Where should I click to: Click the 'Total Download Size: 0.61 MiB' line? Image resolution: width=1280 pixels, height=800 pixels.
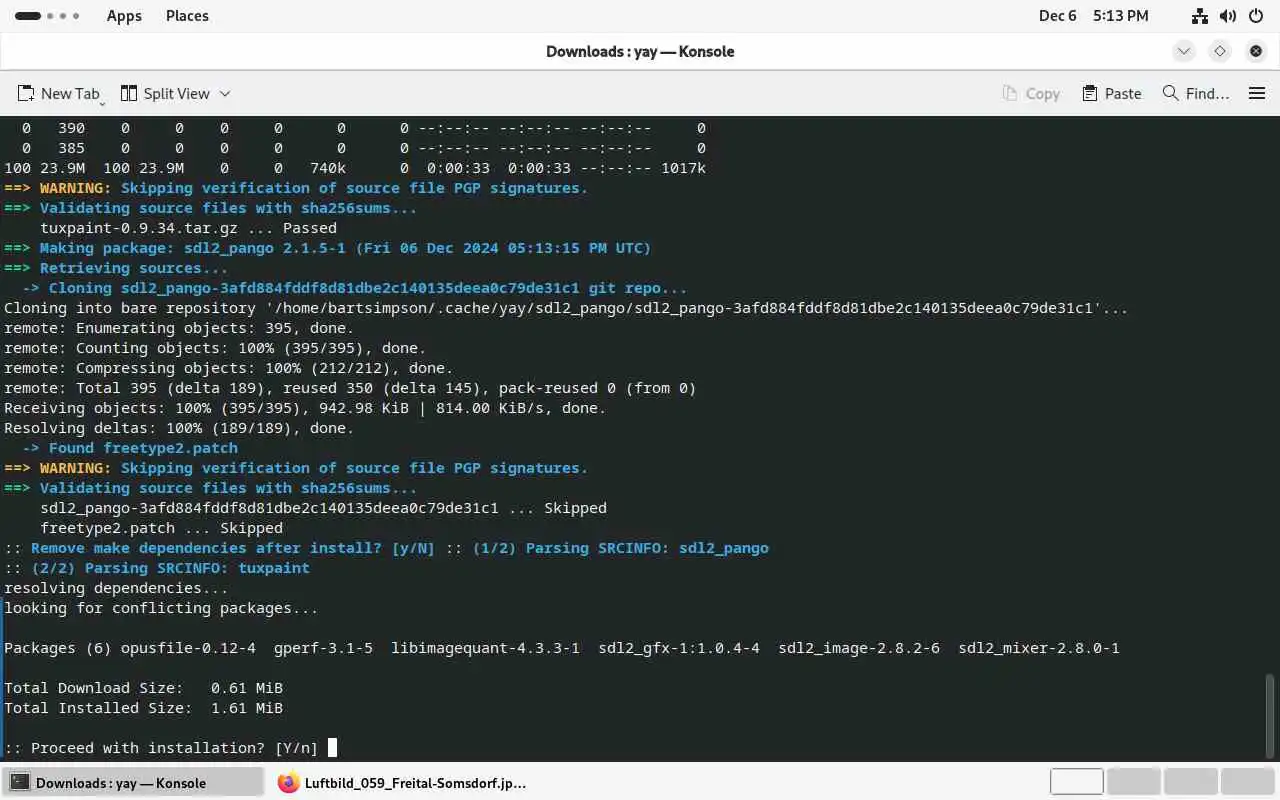143,688
